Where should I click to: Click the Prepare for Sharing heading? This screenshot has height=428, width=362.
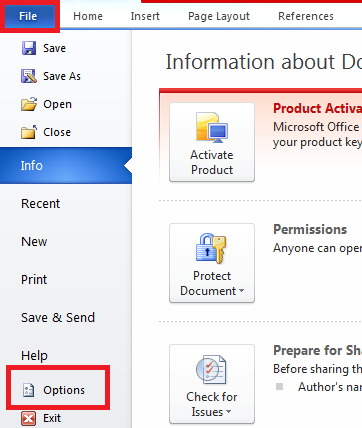(317, 350)
